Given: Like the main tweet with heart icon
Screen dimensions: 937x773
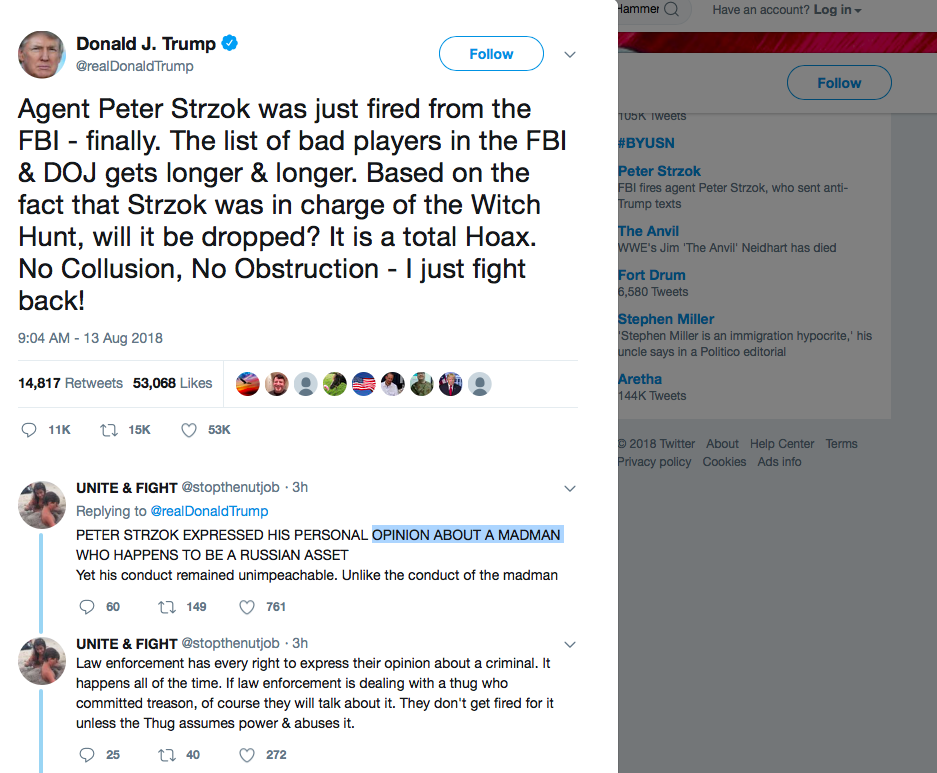Looking at the screenshot, I should coord(188,430).
